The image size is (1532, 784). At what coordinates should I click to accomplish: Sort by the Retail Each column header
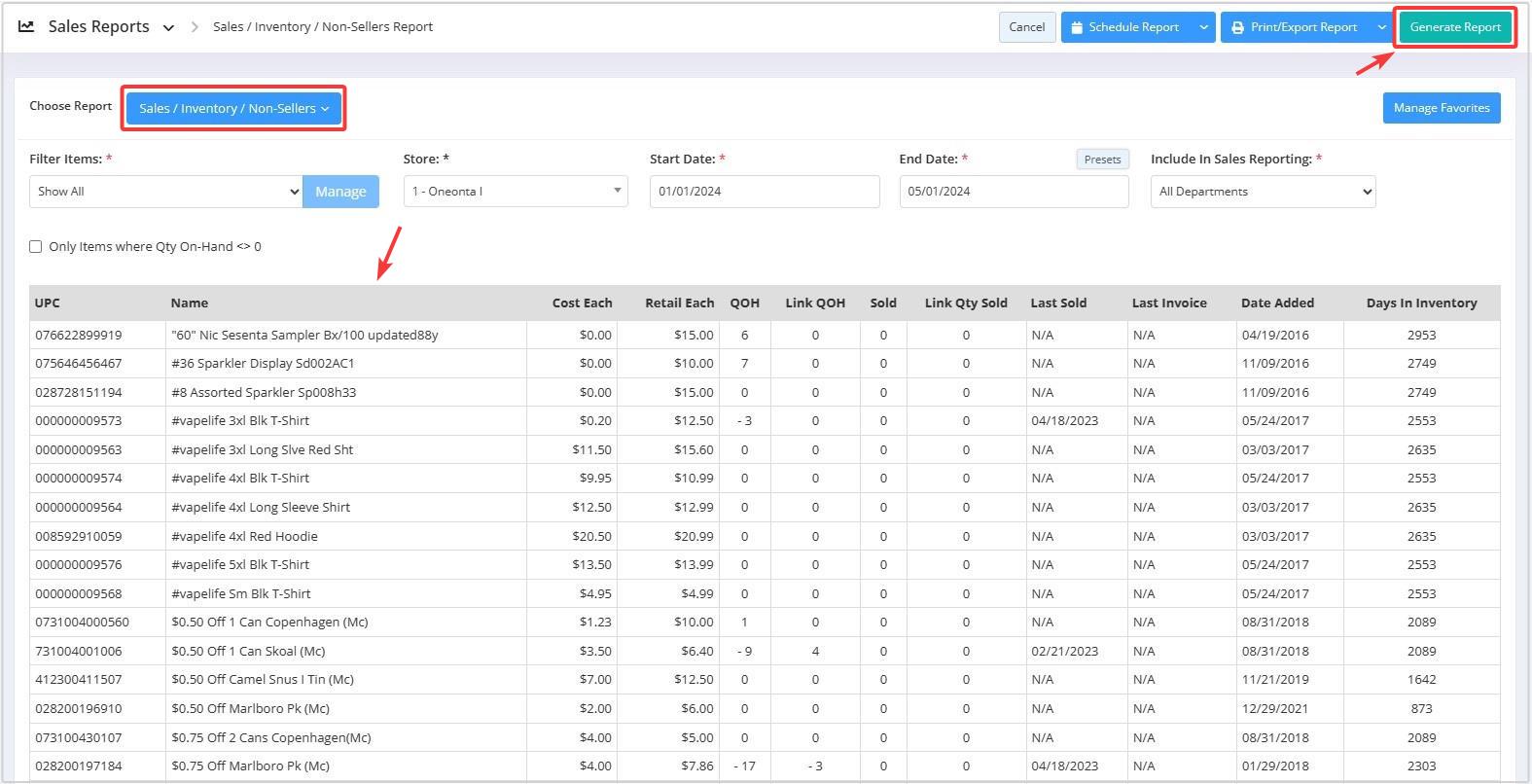pyautogui.click(x=679, y=303)
